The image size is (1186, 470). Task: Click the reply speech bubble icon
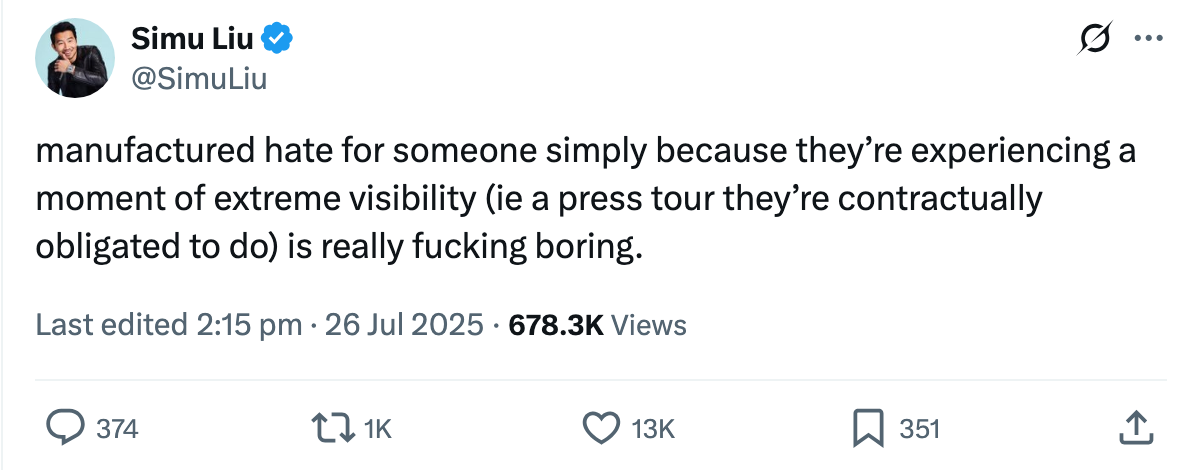click(x=66, y=429)
